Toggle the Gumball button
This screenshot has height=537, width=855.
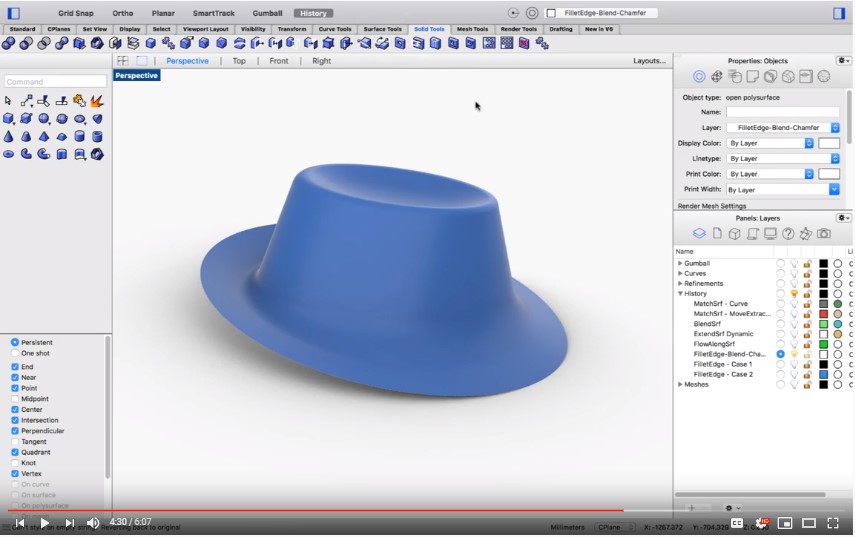click(267, 13)
